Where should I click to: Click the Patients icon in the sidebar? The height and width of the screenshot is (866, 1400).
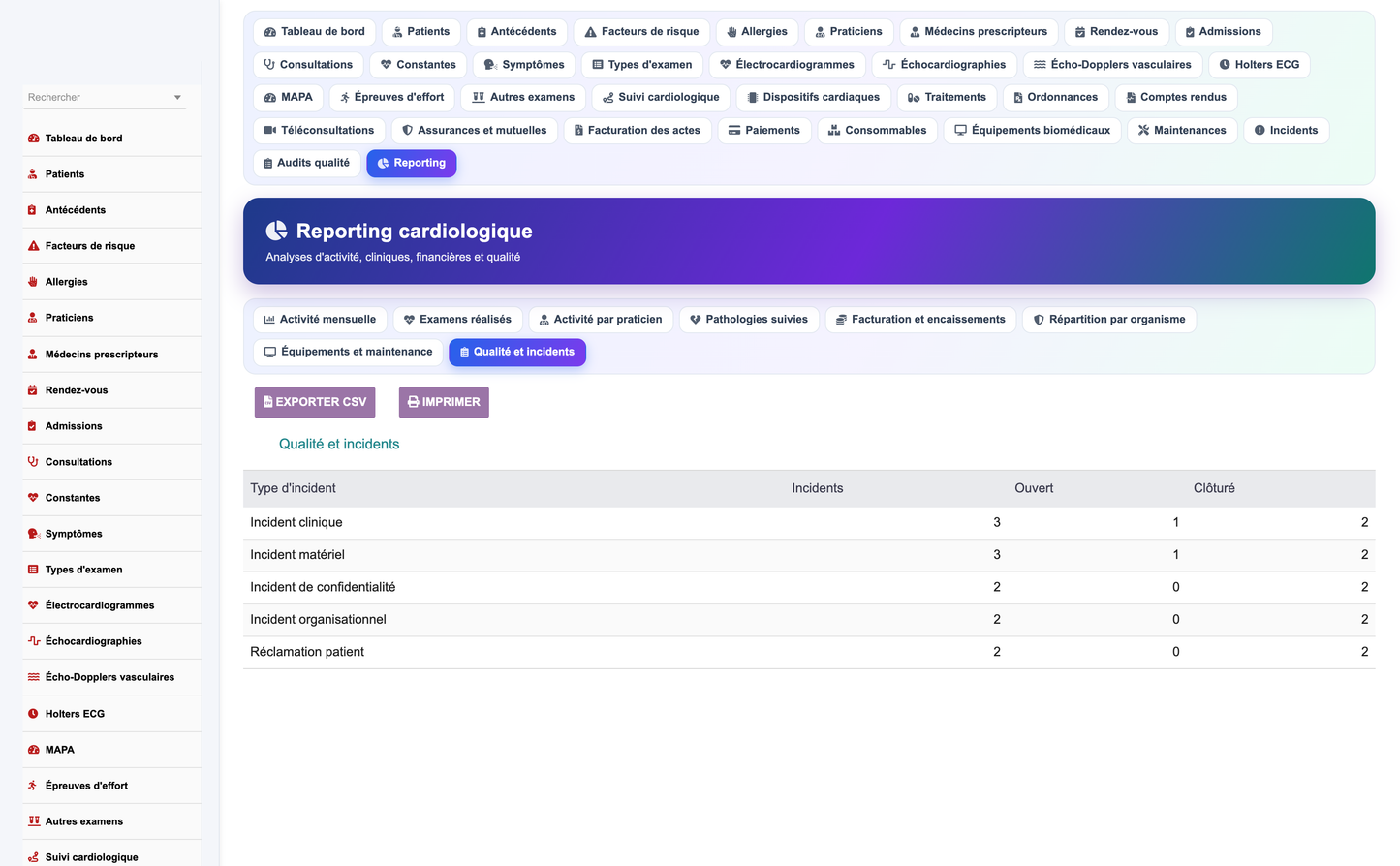33,174
